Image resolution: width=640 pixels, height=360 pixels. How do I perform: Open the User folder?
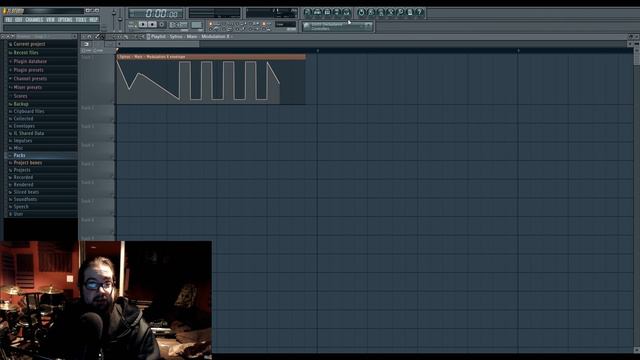[41, 214]
